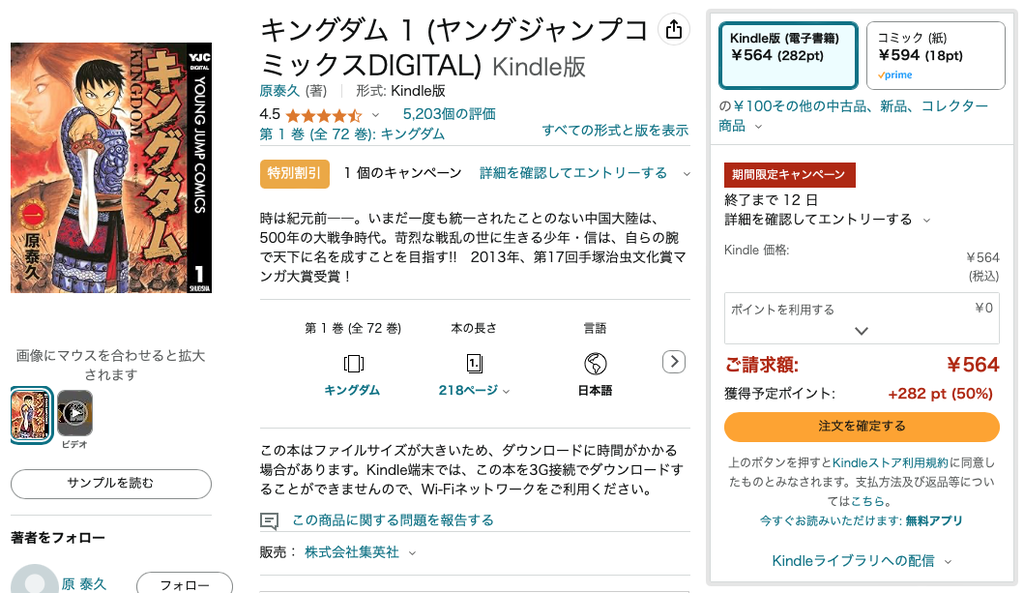Viewport: 1024px width, 593px height.
Task: Expand the 株式会社集英社 seller details
Action: 412,552
